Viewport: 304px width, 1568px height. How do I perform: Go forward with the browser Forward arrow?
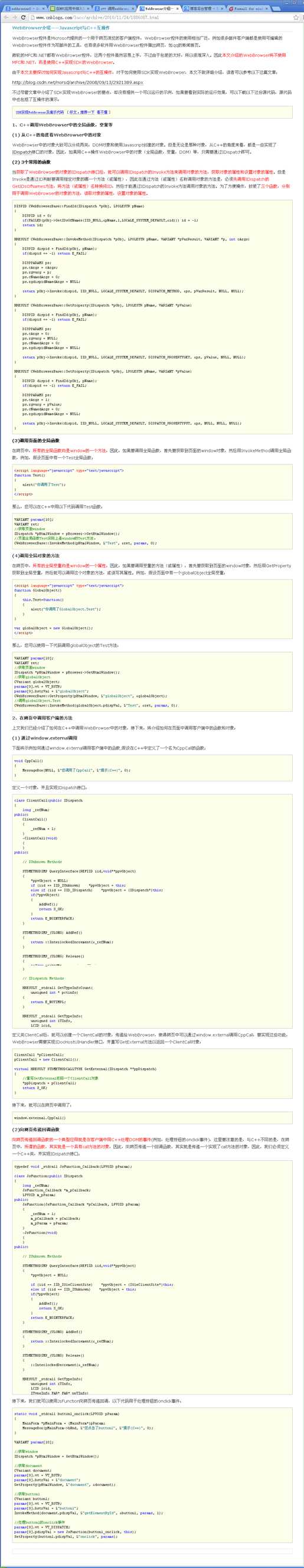[x=14, y=17]
